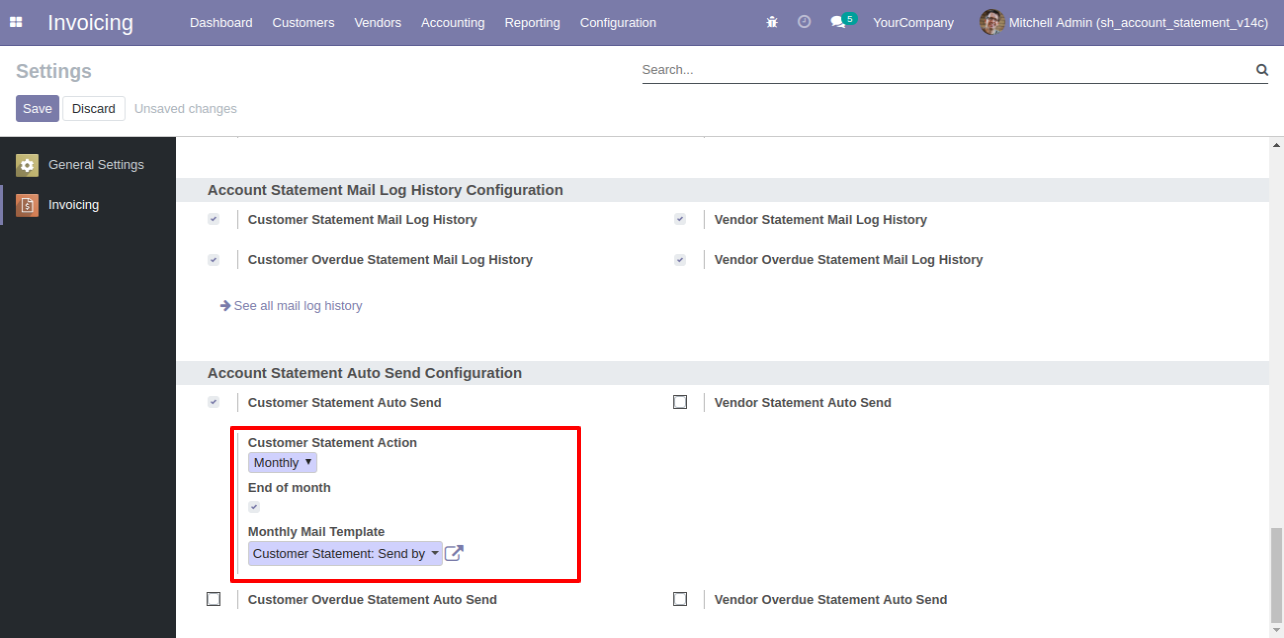Toggle Customer Overdue Statement Mail Log History checkbox
The height and width of the screenshot is (638, 1284).
tap(213, 259)
